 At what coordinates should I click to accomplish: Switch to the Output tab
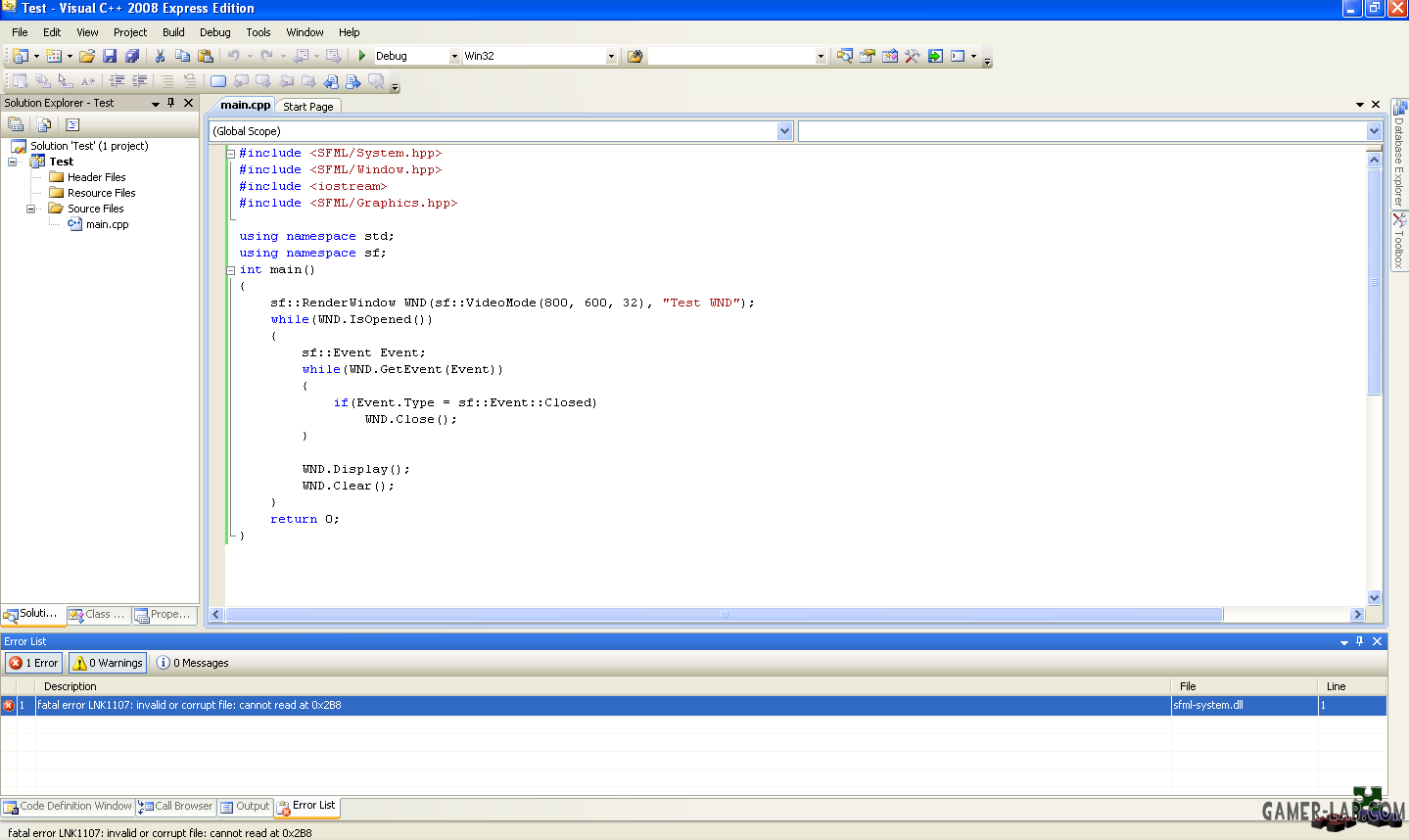(x=245, y=807)
